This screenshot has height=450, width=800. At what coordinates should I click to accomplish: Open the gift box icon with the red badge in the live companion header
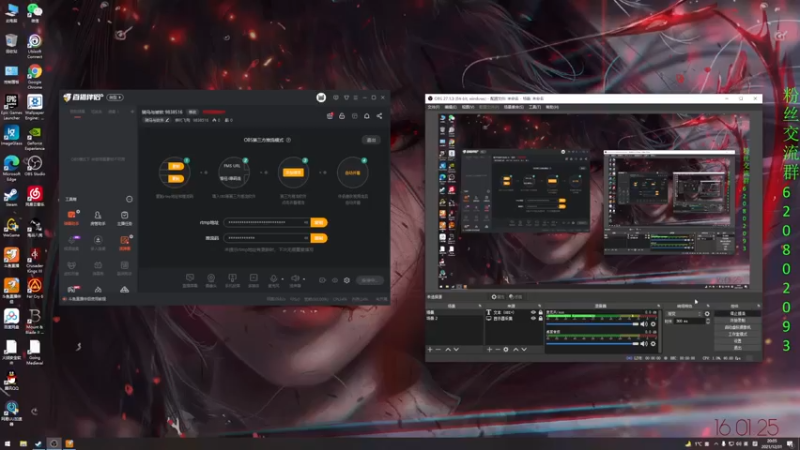point(330,116)
